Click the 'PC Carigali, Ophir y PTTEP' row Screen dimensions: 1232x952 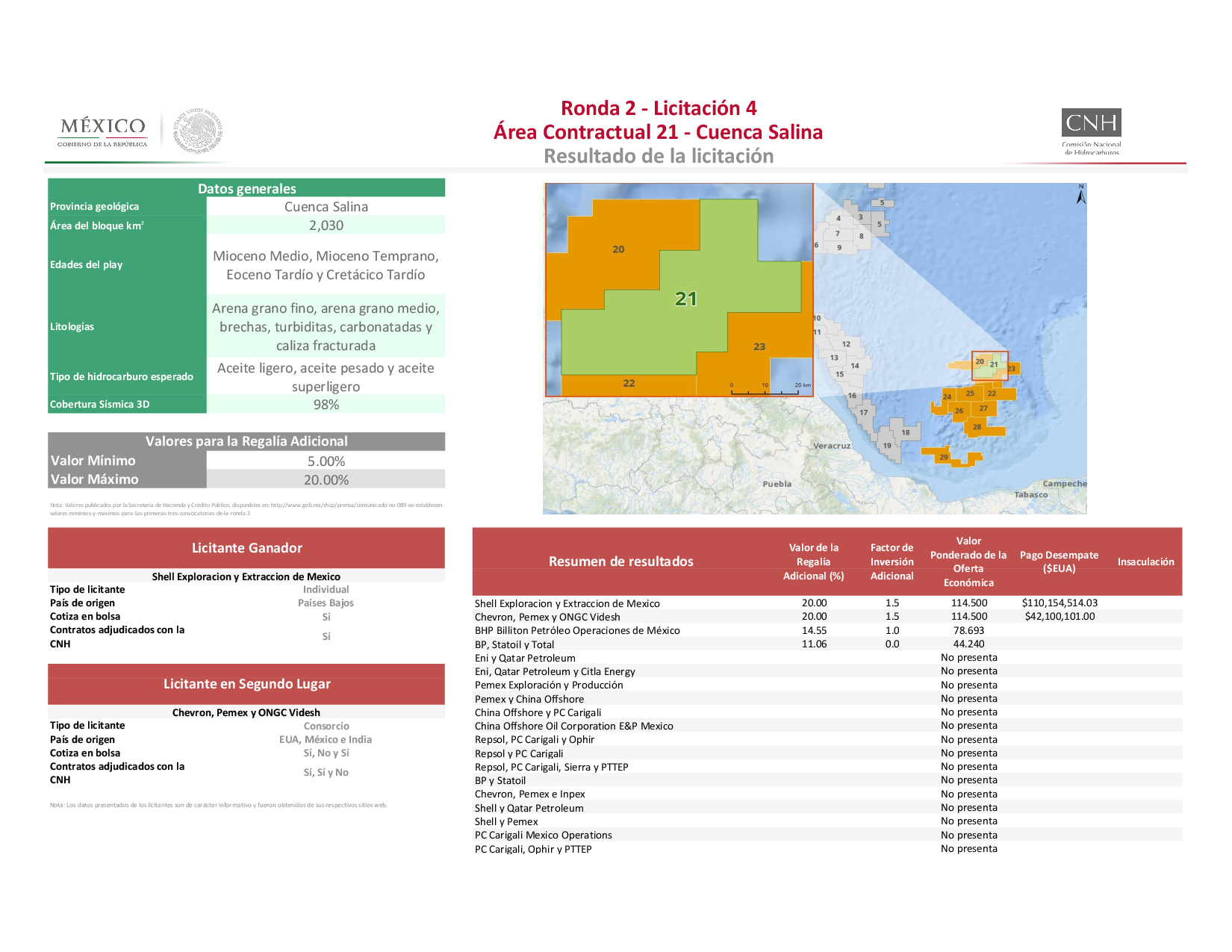pos(827,849)
